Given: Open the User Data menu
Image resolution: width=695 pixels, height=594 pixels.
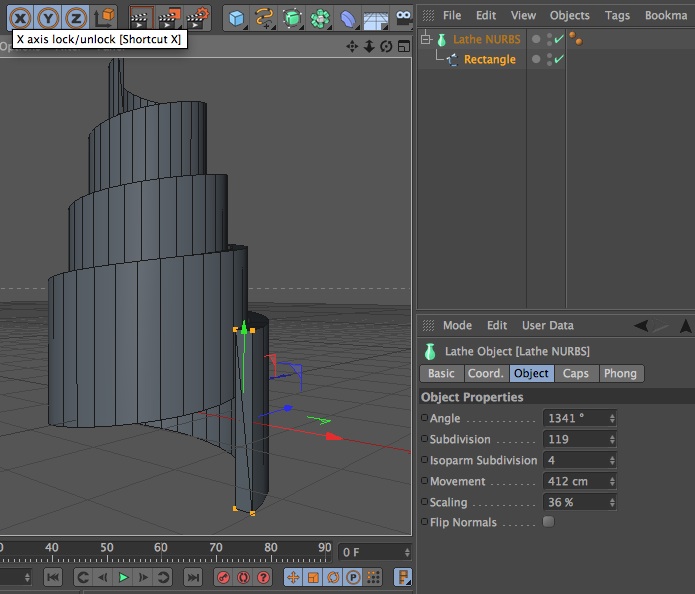Looking at the screenshot, I should pos(547,325).
